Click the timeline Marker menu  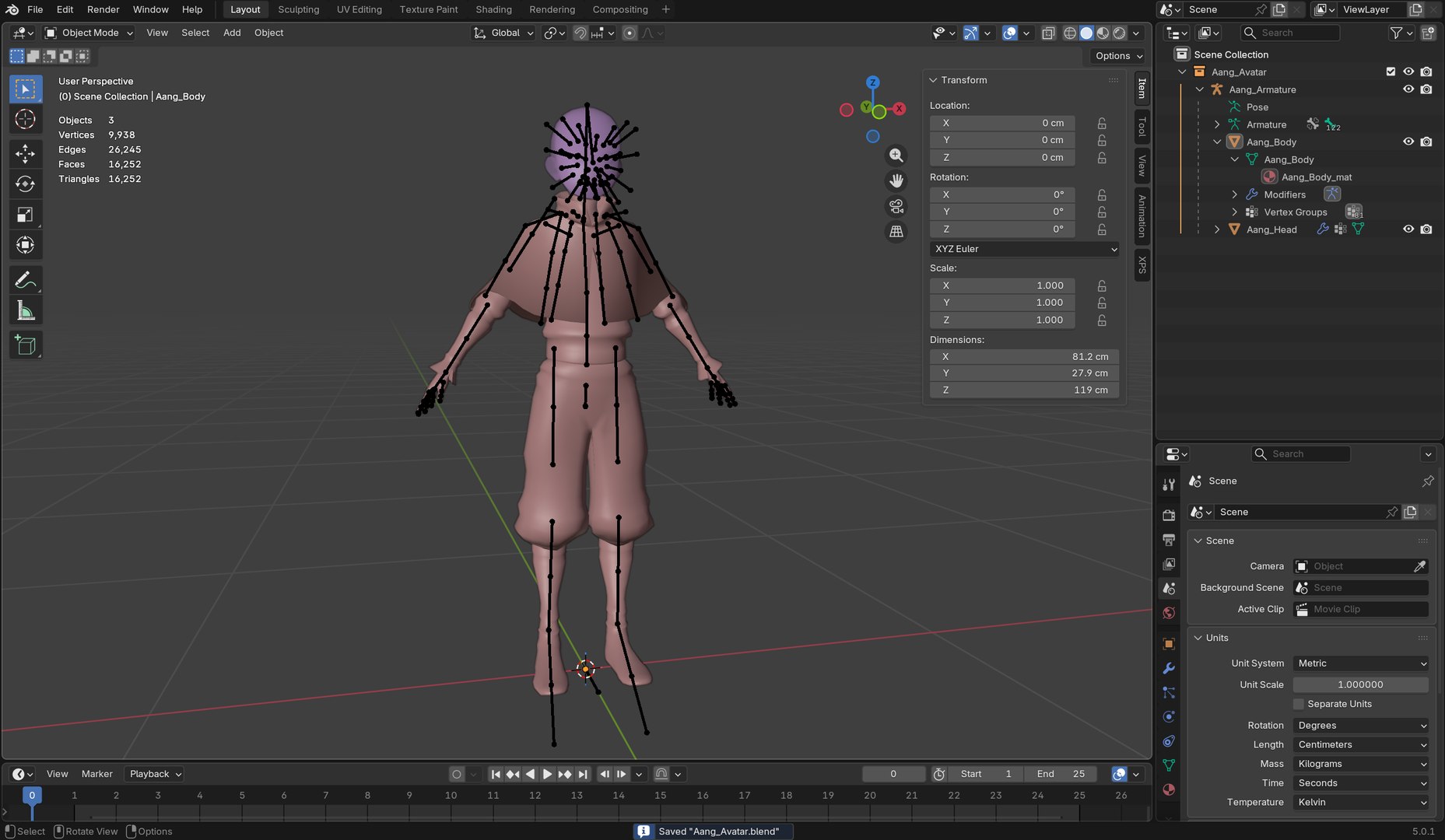coord(97,774)
